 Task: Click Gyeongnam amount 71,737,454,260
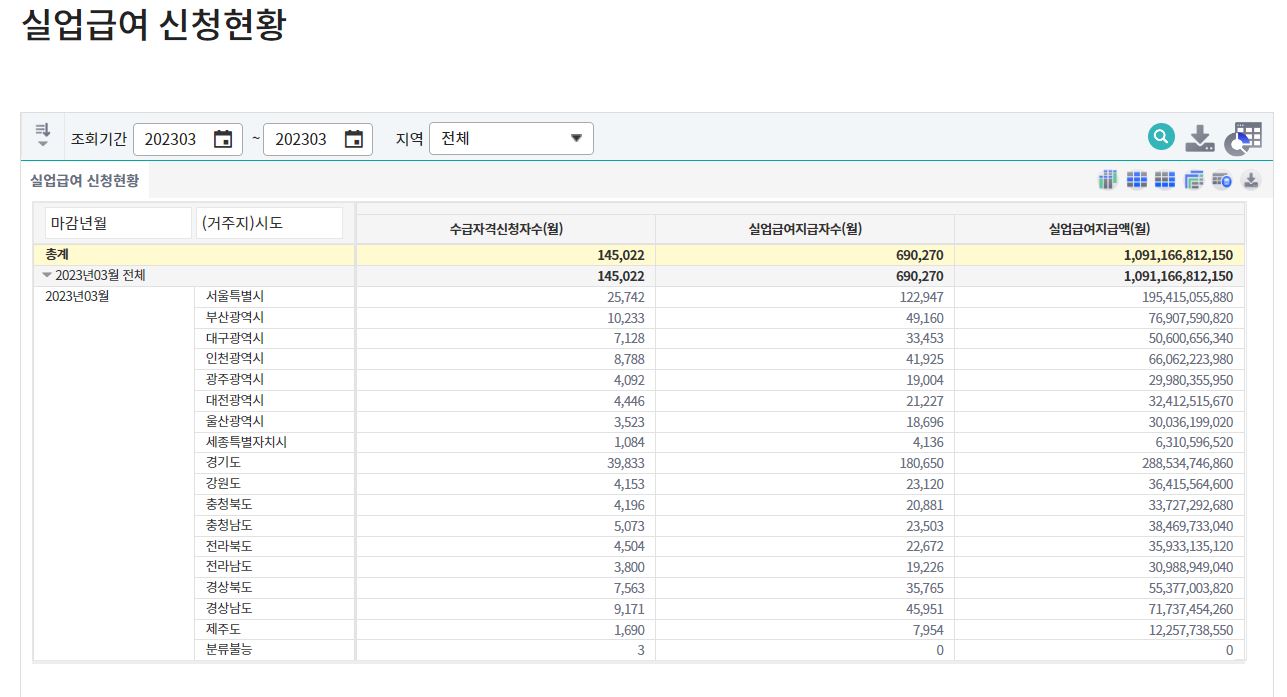click(x=1191, y=608)
